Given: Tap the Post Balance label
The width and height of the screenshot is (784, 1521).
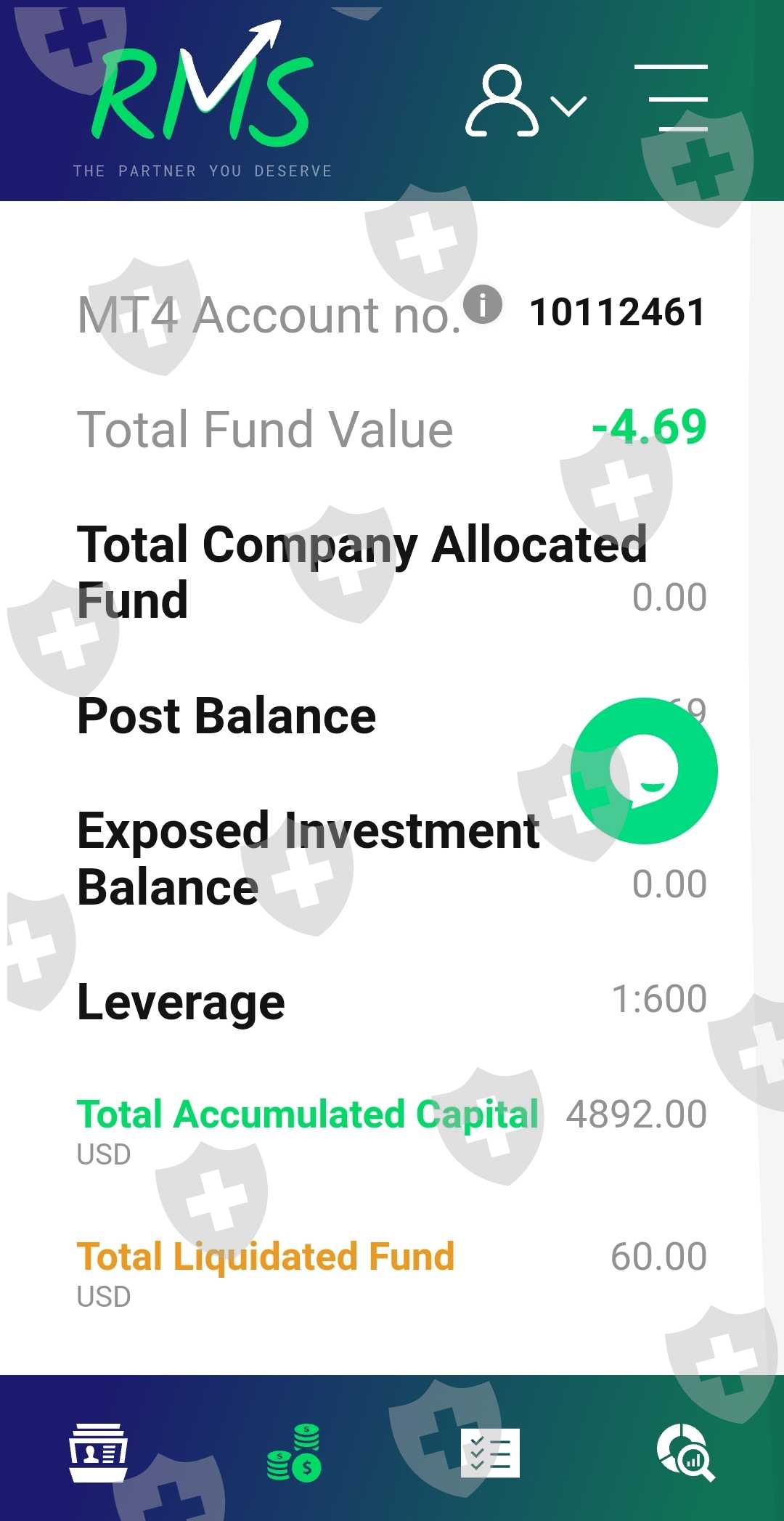Looking at the screenshot, I should pyautogui.click(x=226, y=717).
